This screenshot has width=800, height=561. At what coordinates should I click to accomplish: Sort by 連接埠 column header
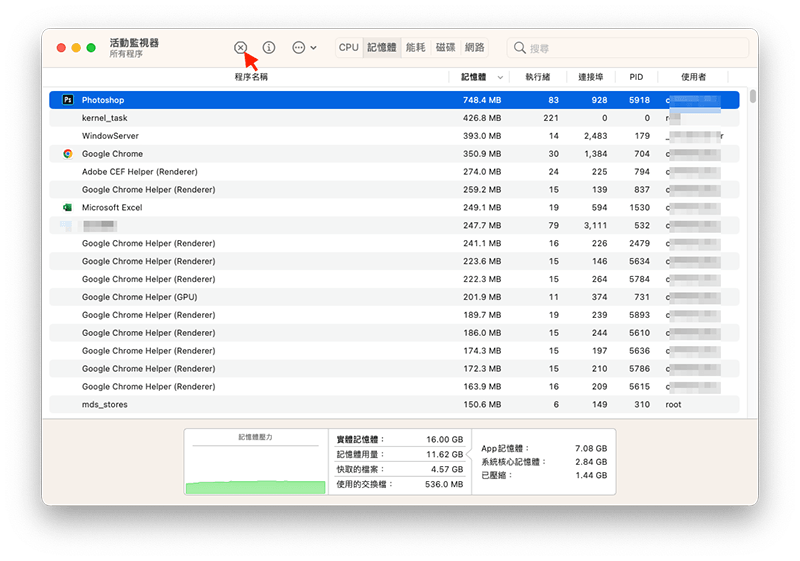tap(590, 77)
